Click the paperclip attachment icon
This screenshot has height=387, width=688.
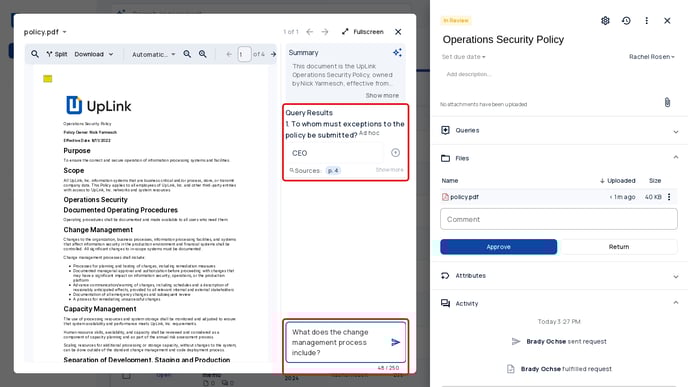pos(667,102)
